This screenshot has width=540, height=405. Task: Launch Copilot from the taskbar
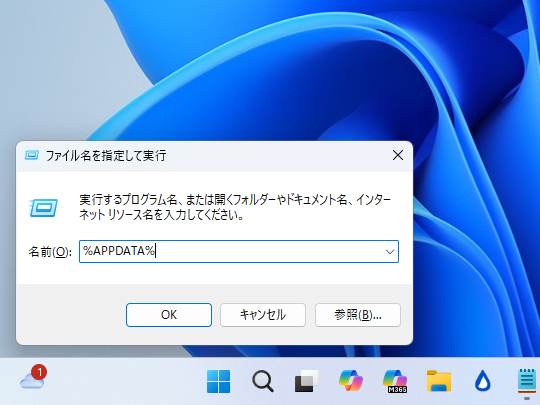(x=351, y=381)
